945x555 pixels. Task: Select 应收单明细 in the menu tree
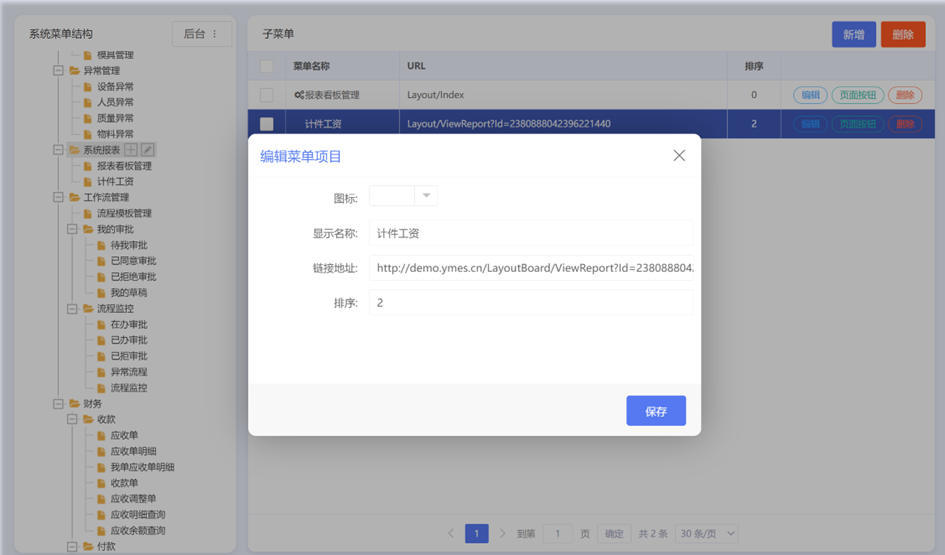133,451
